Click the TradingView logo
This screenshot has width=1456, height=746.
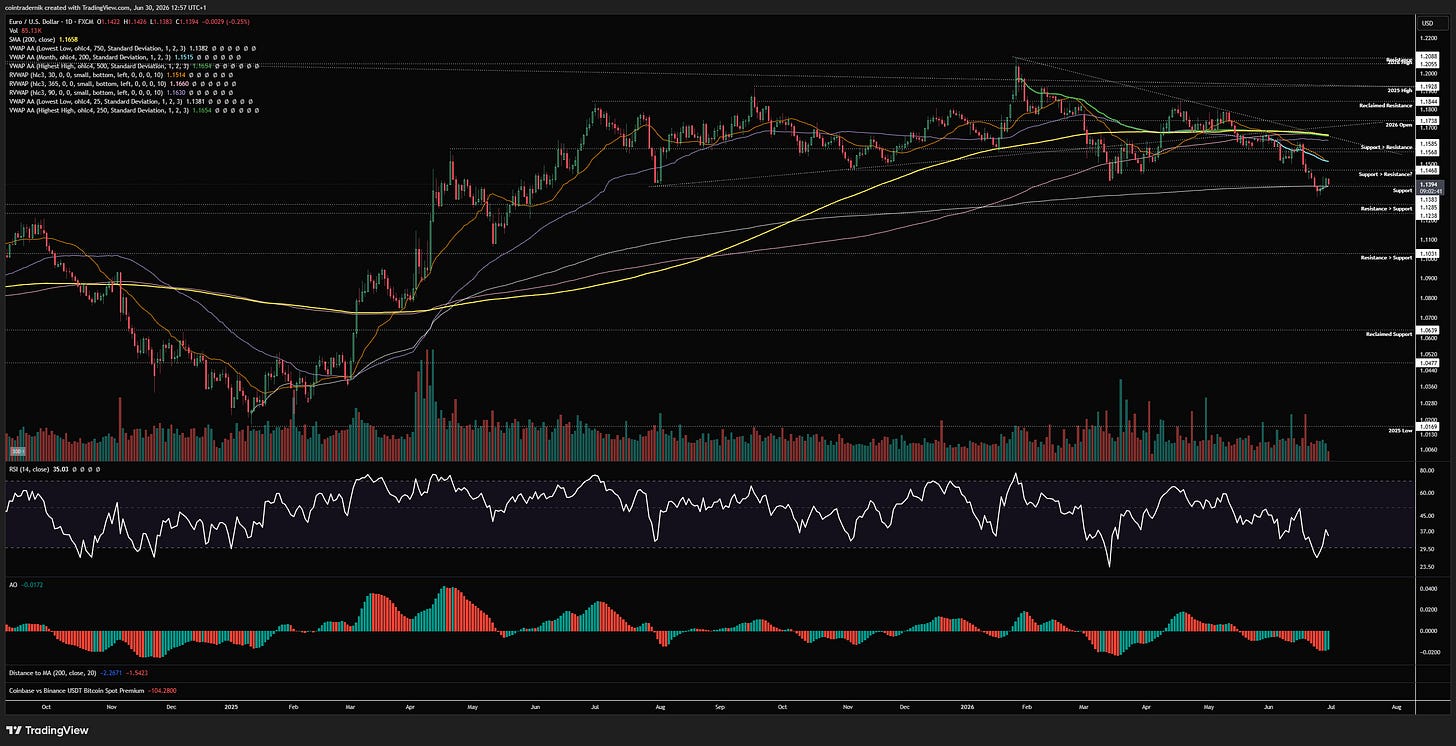click(x=47, y=730)
